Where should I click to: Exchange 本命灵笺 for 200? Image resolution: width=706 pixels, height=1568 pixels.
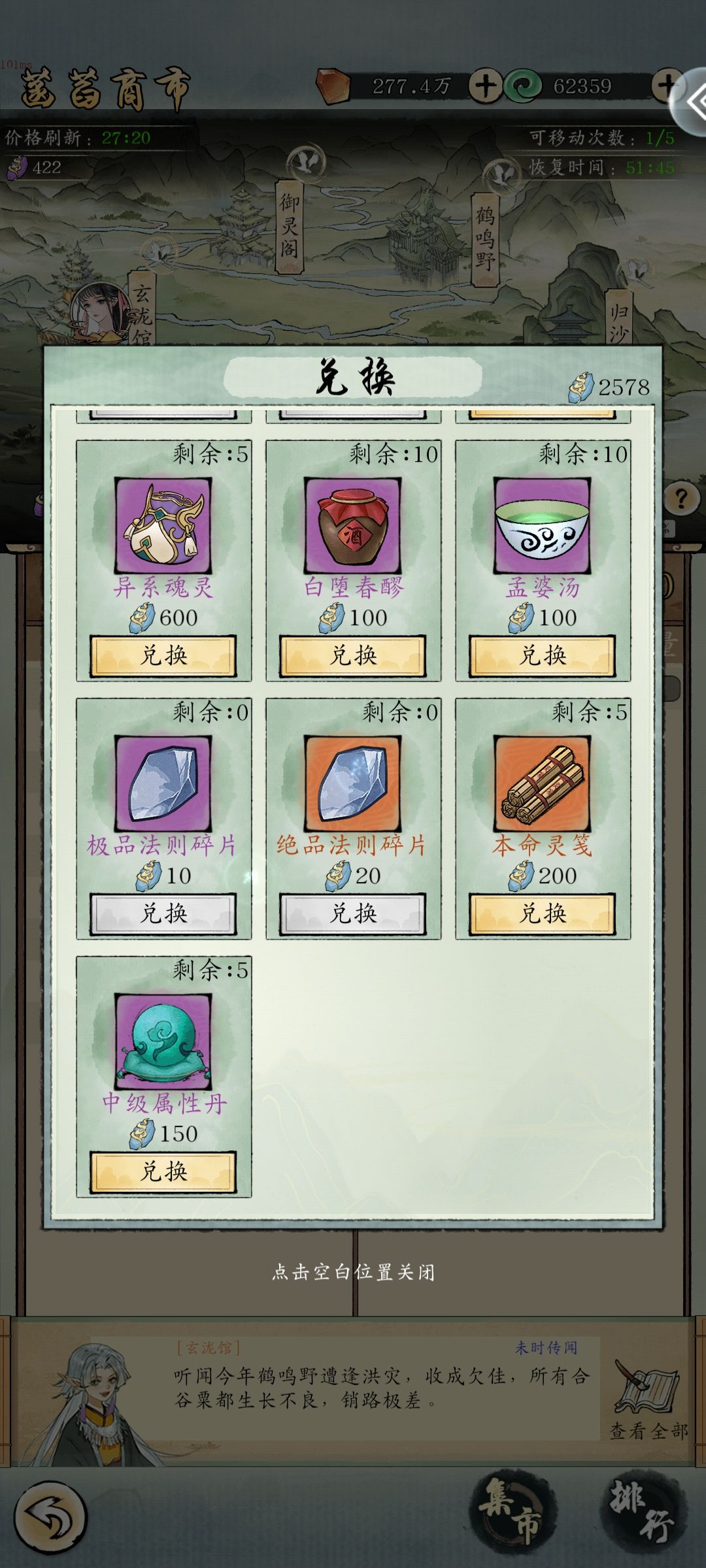[x=542, y=913]
